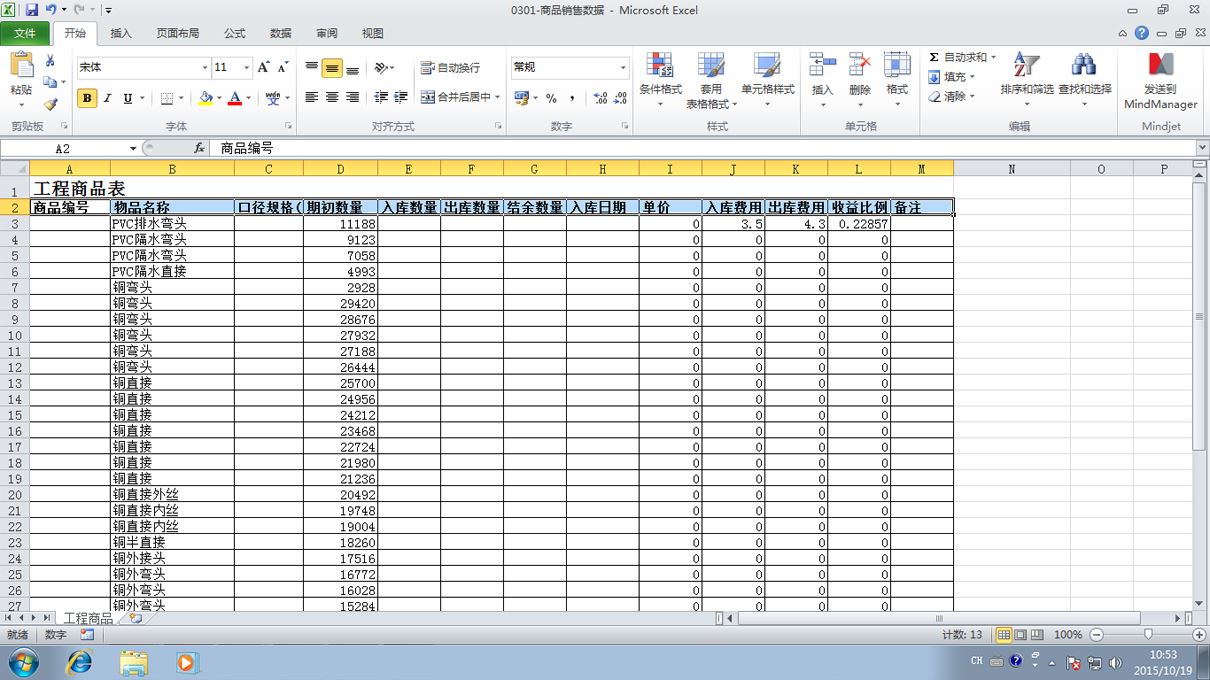1210x680 pixels.
Task: Click the decrease indent icon
Action: [x=381, y=97]
